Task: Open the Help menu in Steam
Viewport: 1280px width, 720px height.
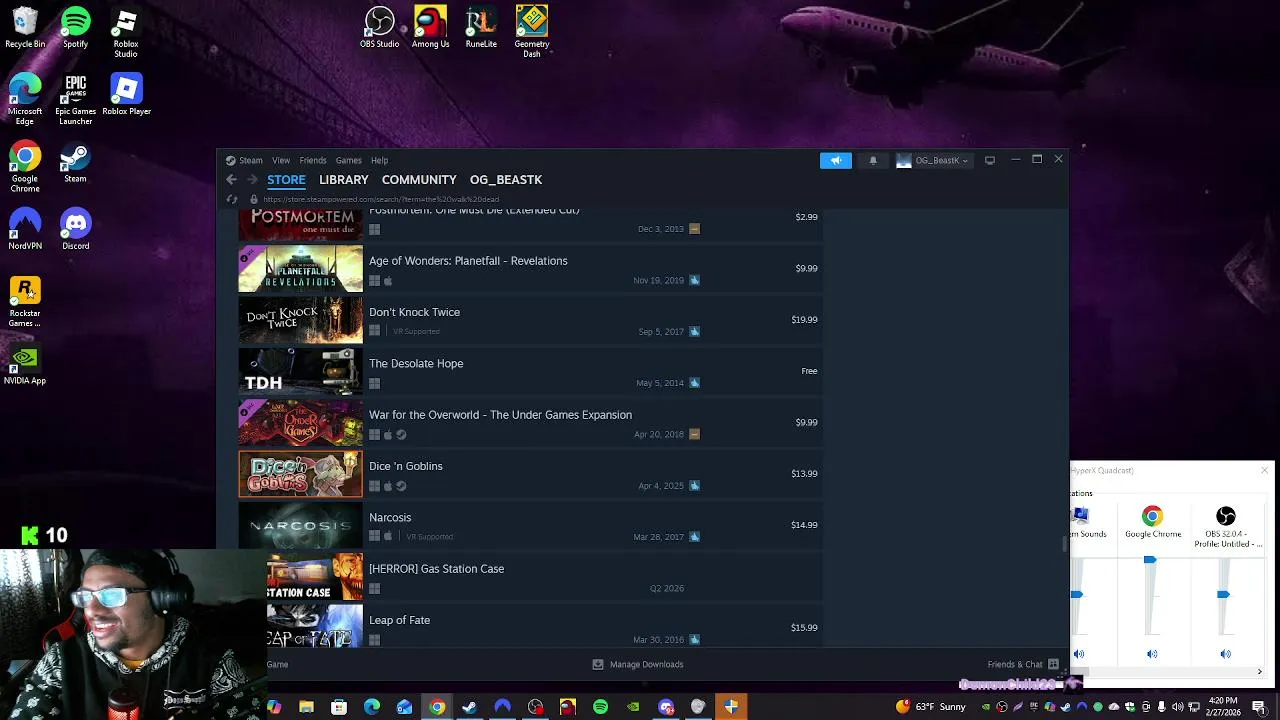Action: point(380,160)
